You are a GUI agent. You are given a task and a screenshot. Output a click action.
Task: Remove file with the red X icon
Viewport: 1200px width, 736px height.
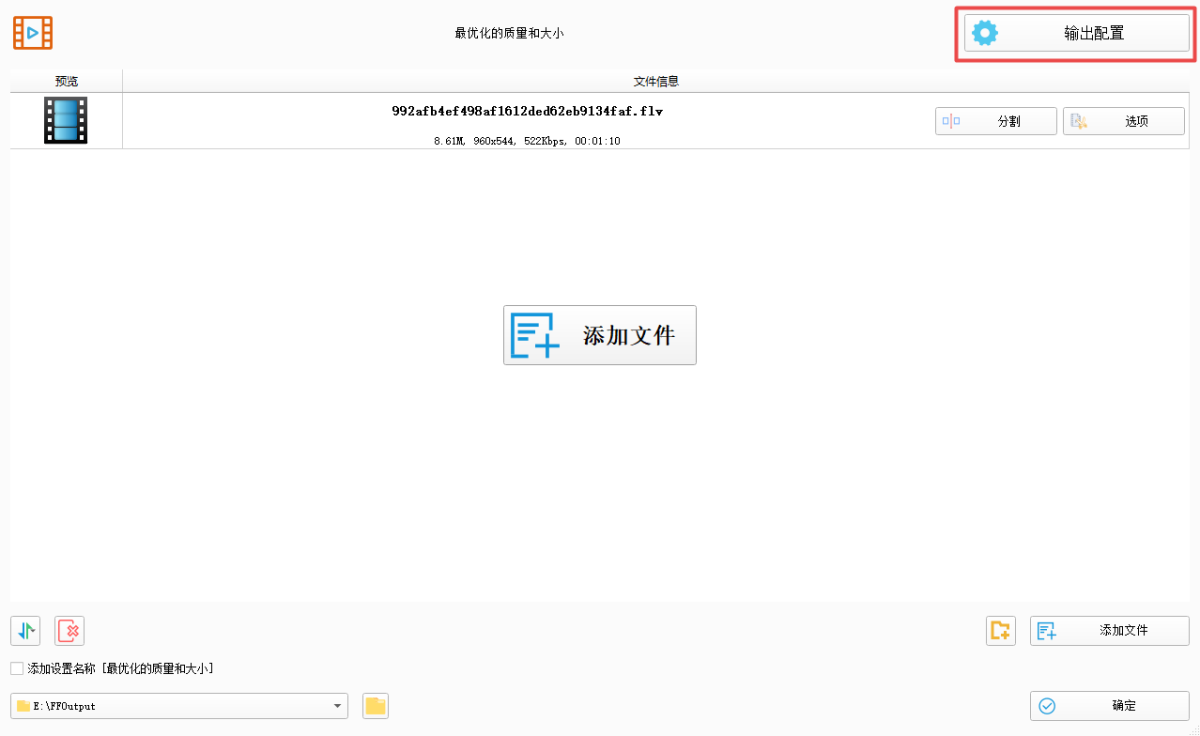coord(69,630)
